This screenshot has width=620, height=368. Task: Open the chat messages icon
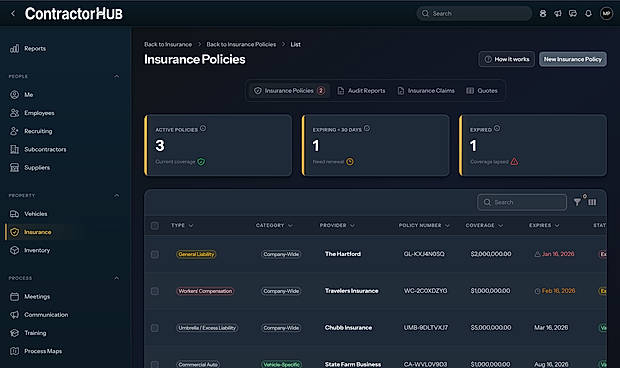coord(573,13)
